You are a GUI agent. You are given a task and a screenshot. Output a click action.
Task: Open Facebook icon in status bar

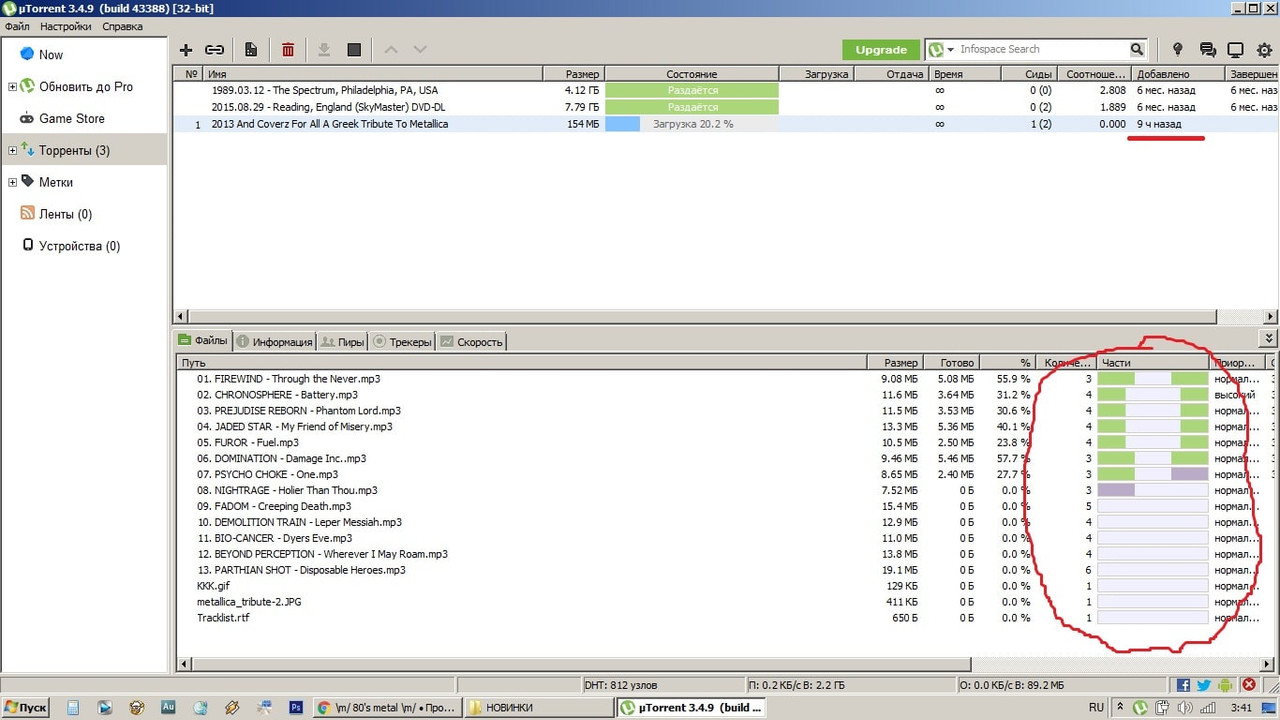click(1183, 685)
